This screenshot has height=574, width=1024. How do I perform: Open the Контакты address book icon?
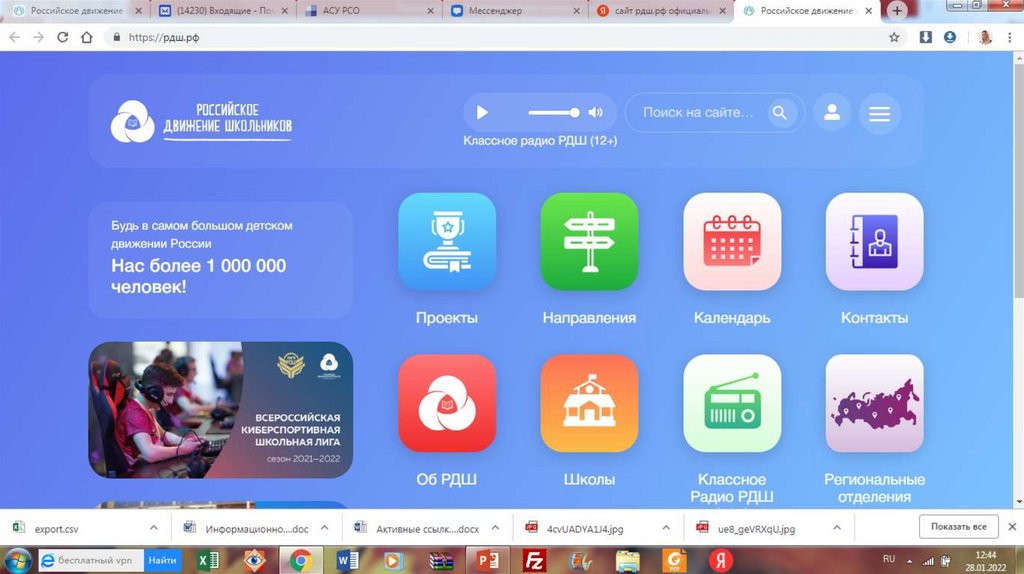click(874, 241)
